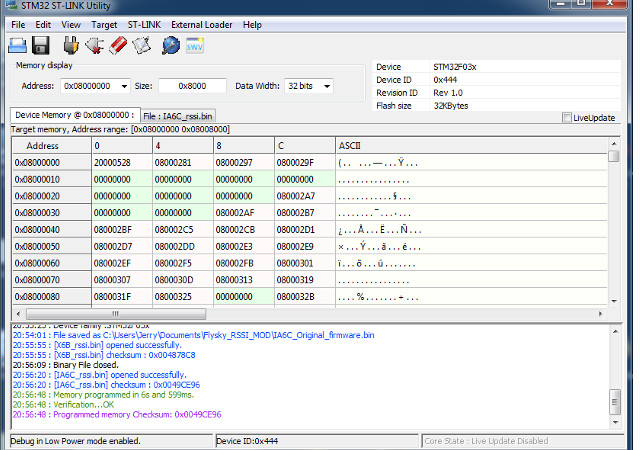The width and height of the screenshot is (640, 450).
Task: Click the Full chip erase icon
Action: (x=118, y=45)
